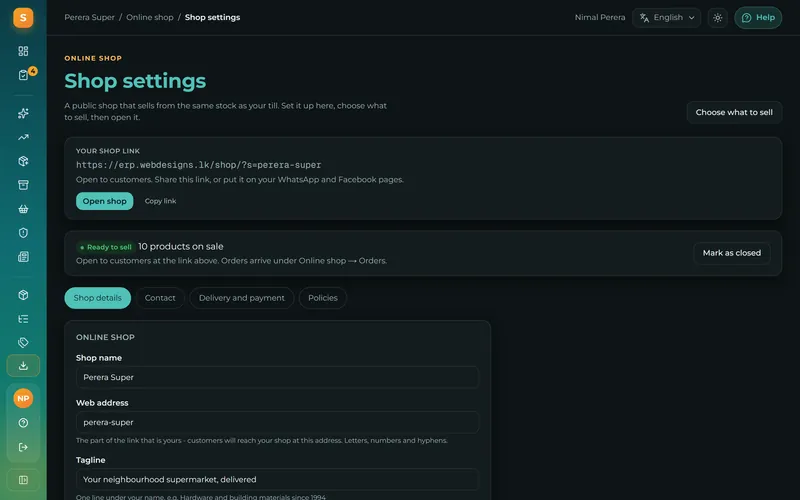800x500 pixels.
Task: Click the sidebar question mark help icon
Action: (23, 423)
